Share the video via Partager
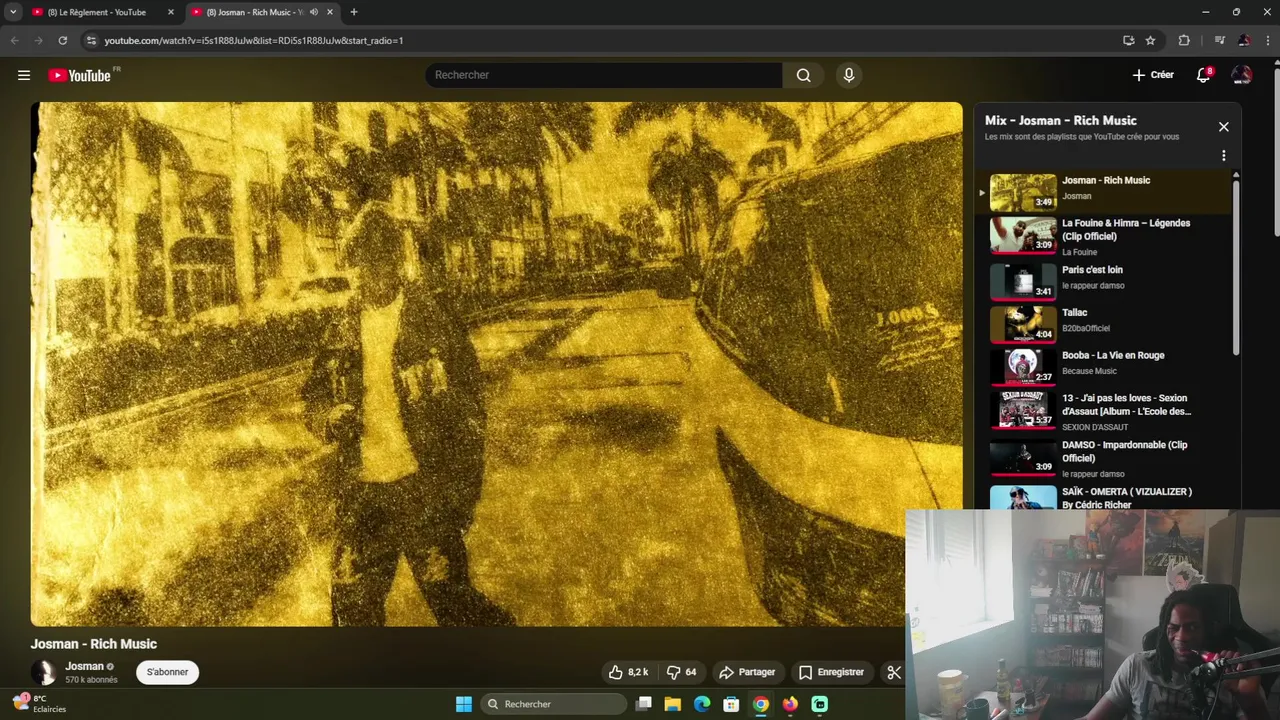1280x720 pixels. point(747,672)
